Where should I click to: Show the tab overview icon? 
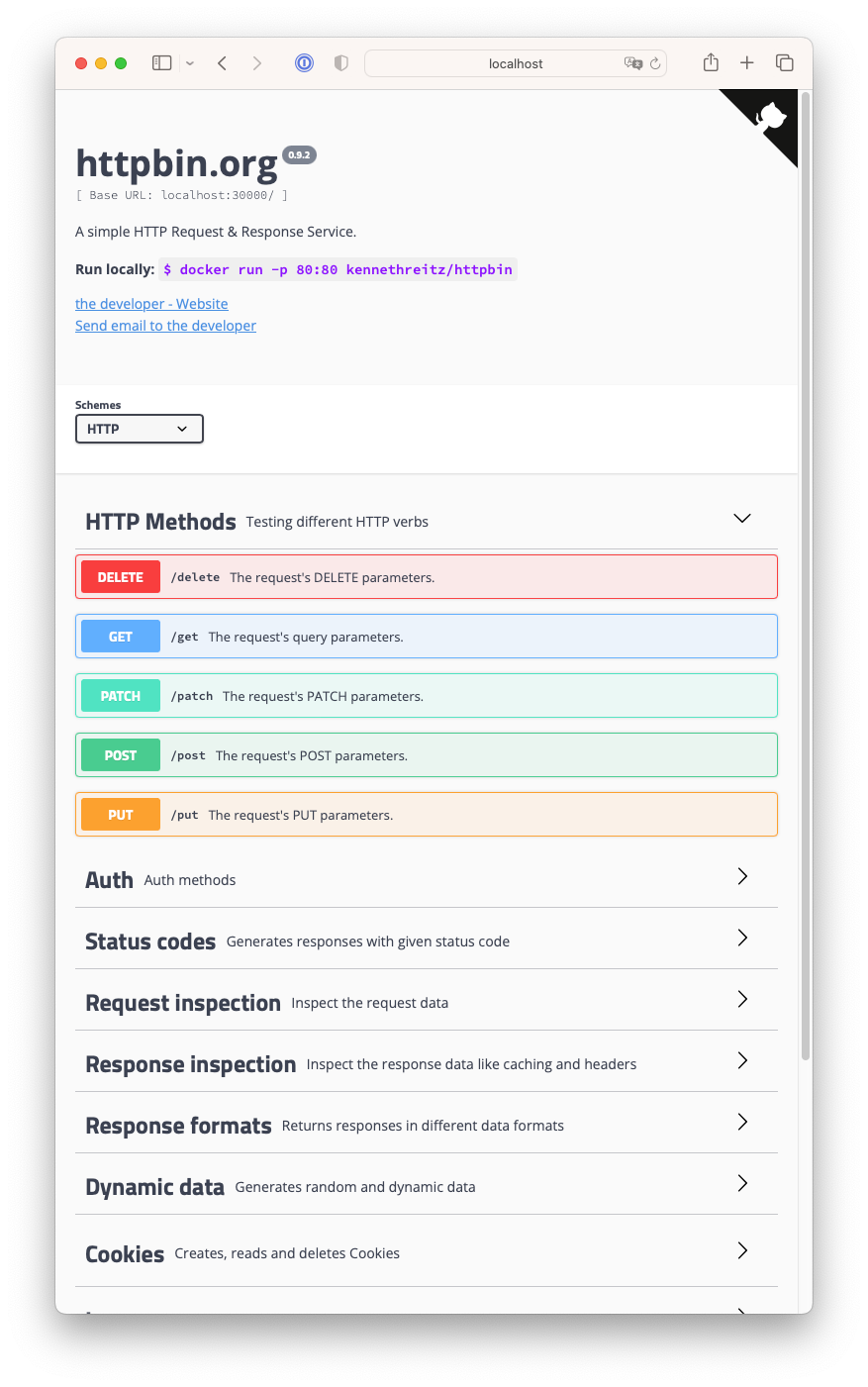pyautogui.click(x=785, y=63)
